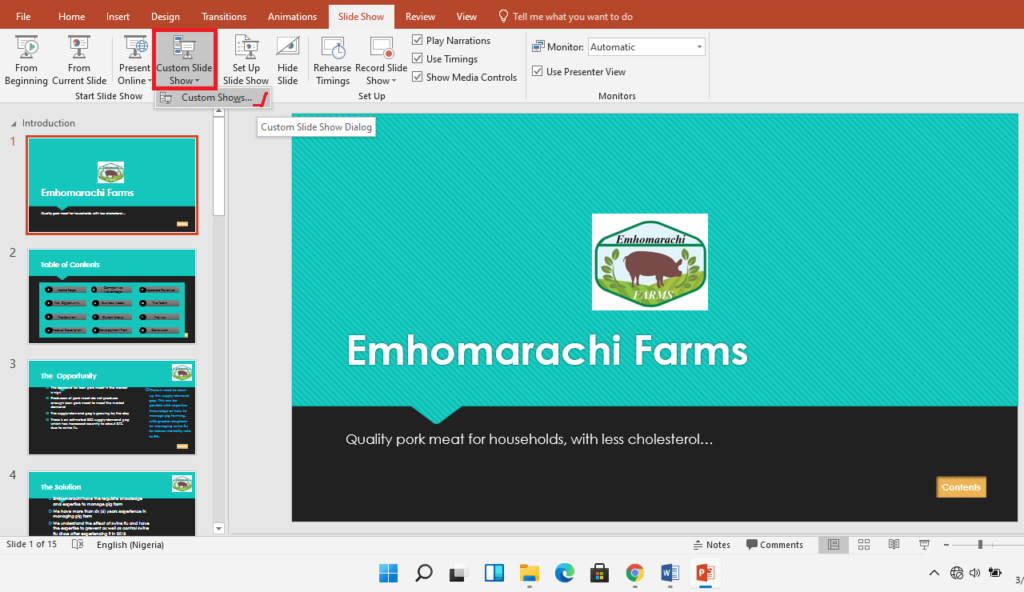This screenshot has height=592, width=1024.
Task: Adjust the zoom slider handle
Action: (980, 544)
